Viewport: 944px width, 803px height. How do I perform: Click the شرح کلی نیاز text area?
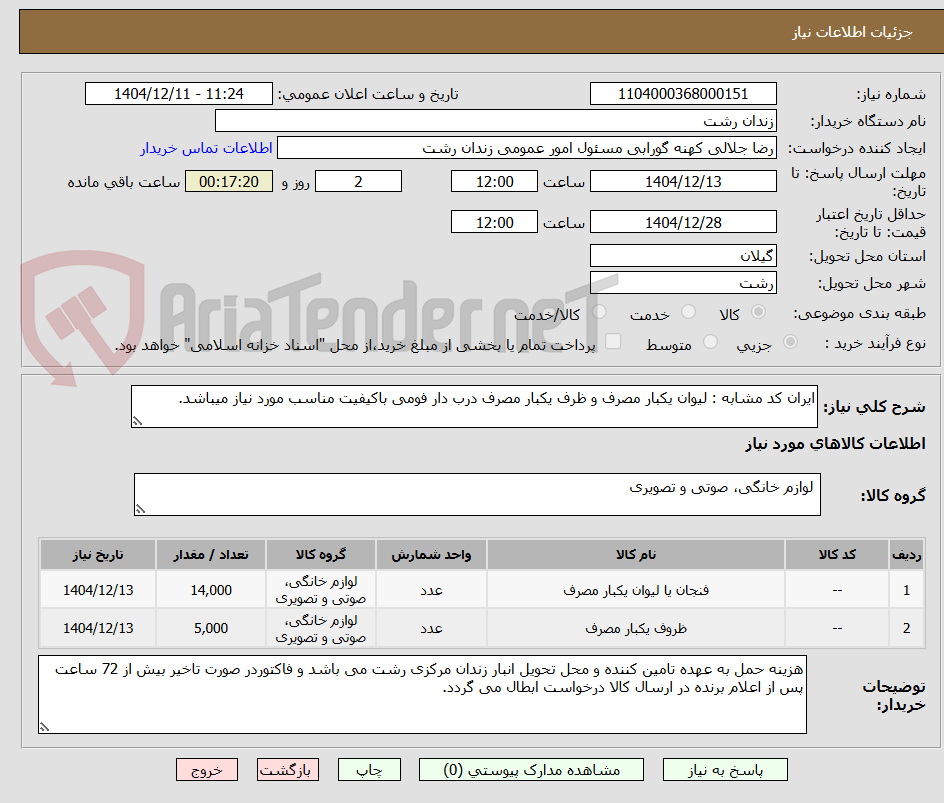(x=474, y=407)
